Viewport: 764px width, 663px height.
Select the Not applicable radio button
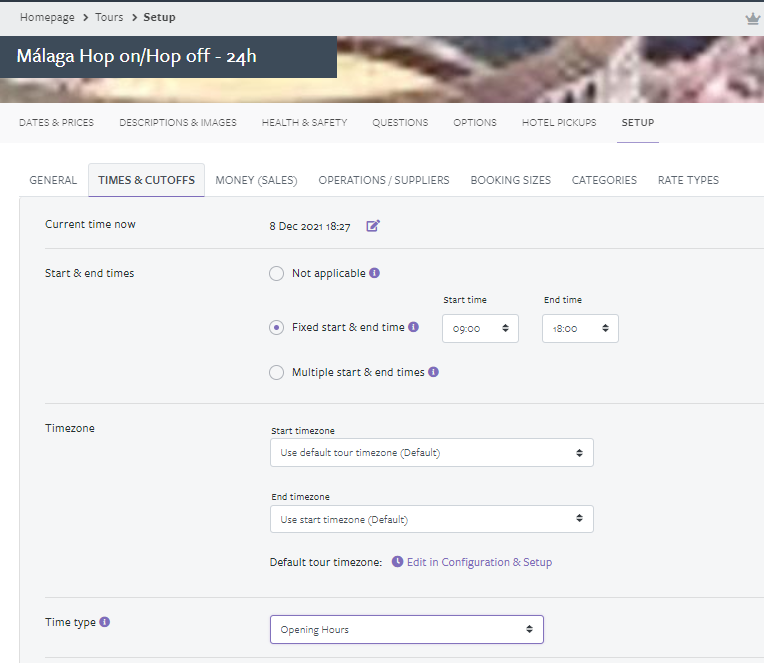coord(276,273)
